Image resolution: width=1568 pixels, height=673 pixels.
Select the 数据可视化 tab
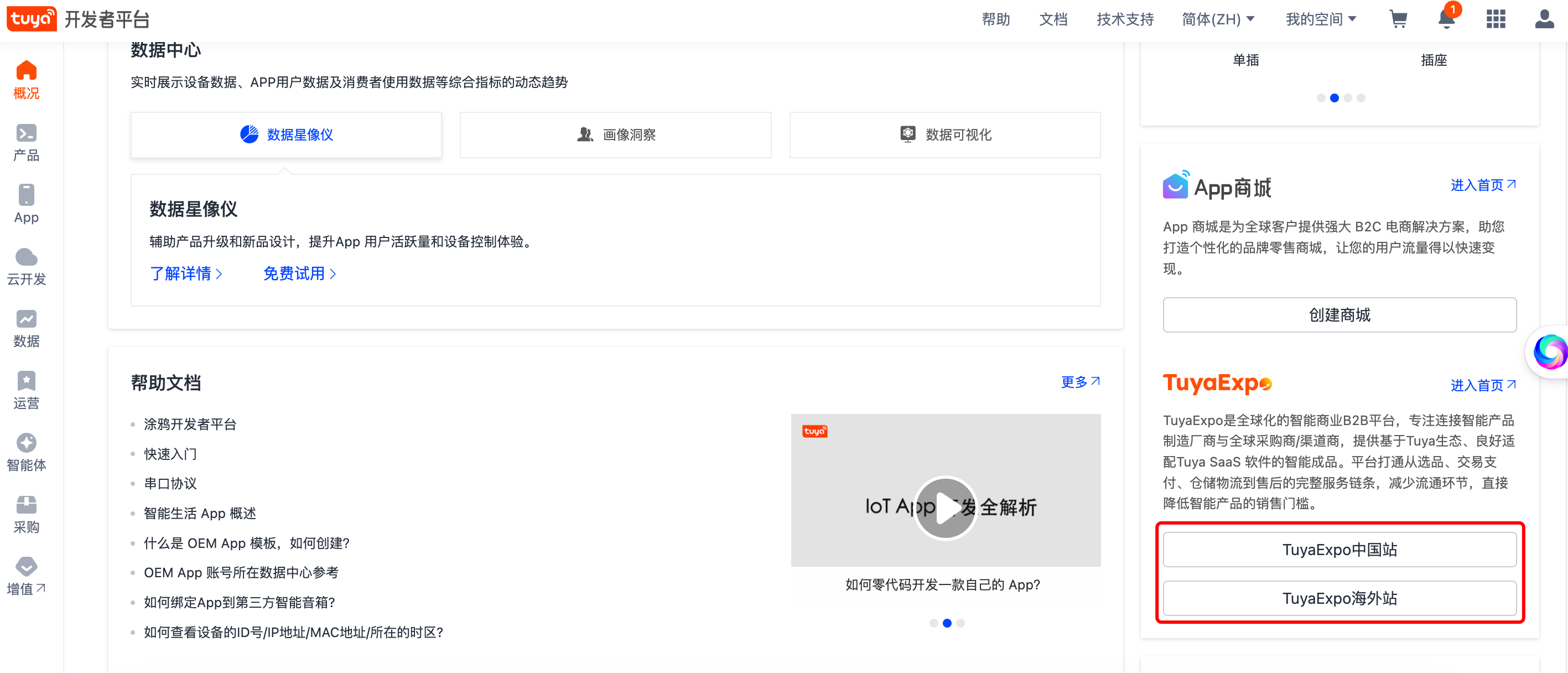coord(944,134)
